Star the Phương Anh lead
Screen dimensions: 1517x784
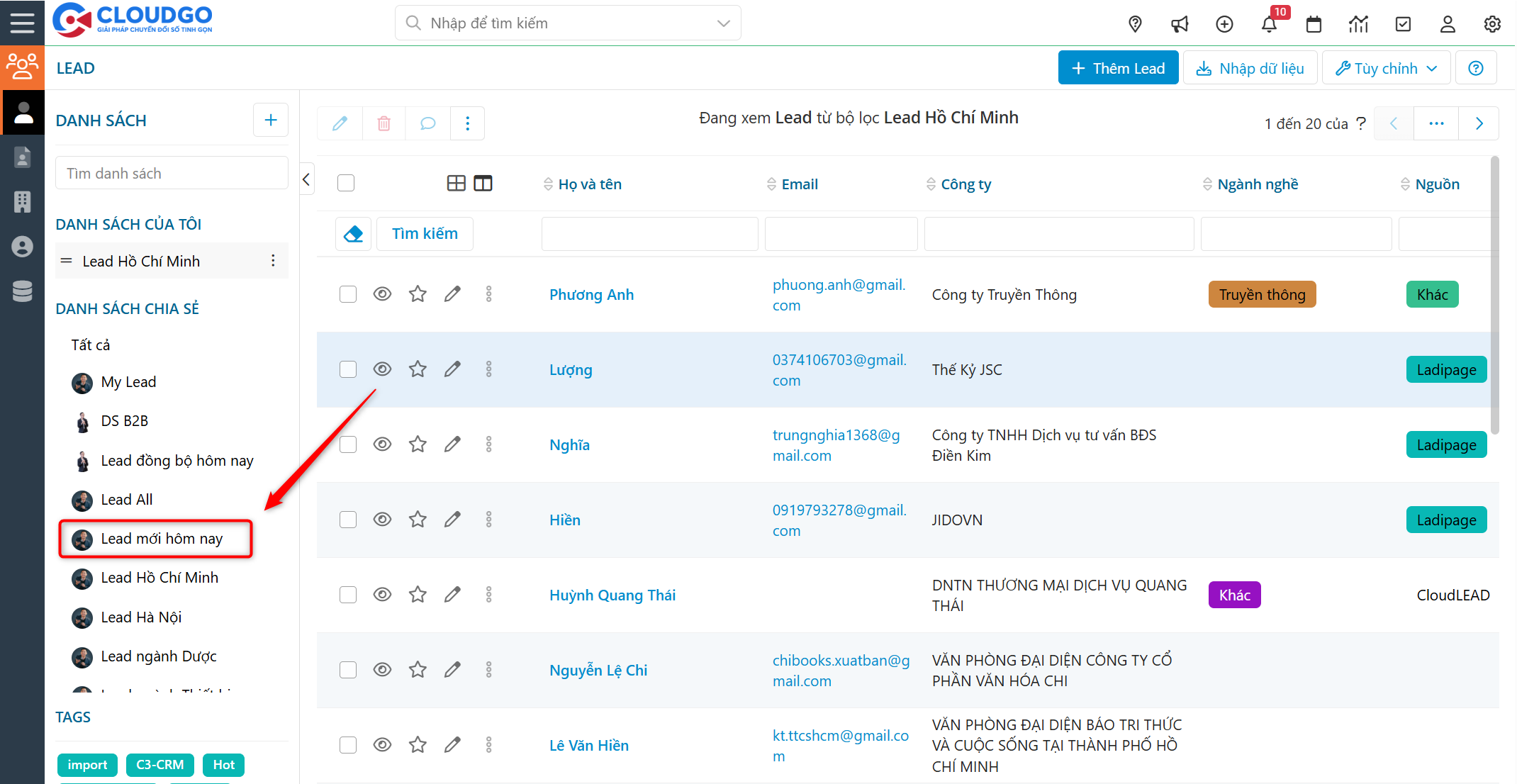(418, 293)
